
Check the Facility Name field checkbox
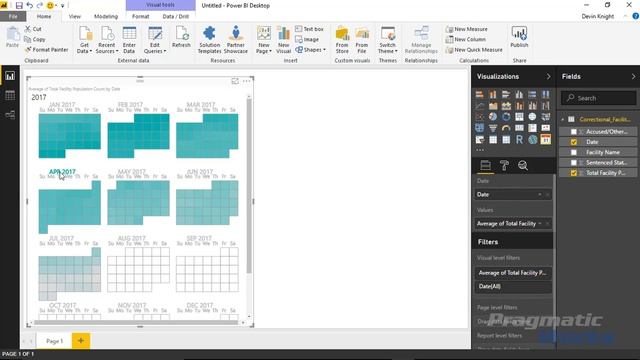point(574,152)
